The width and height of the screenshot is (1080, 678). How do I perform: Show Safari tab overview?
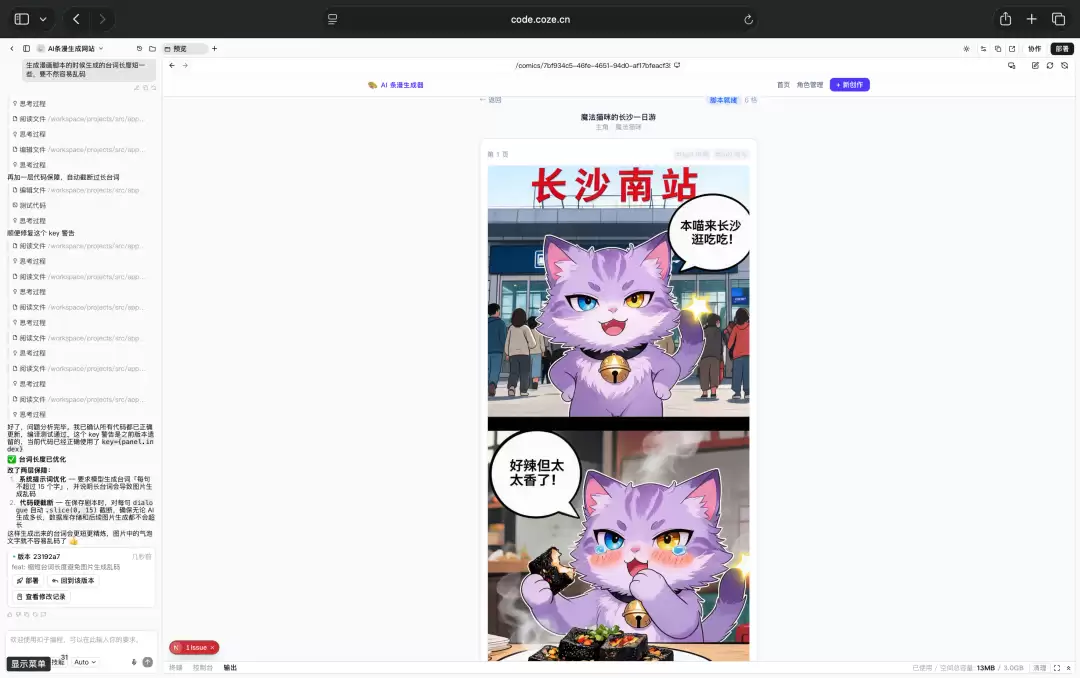coord(1058,19)
